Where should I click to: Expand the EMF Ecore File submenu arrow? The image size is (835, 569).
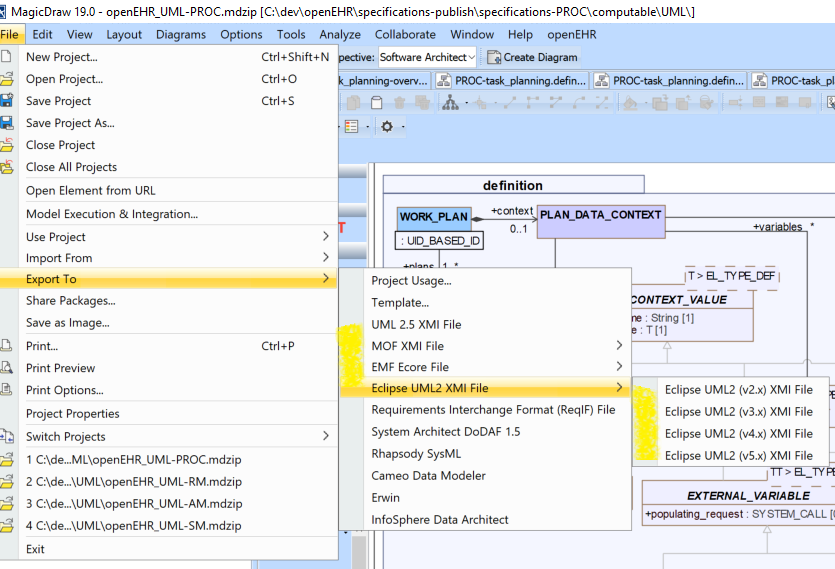tap(619, 366)
